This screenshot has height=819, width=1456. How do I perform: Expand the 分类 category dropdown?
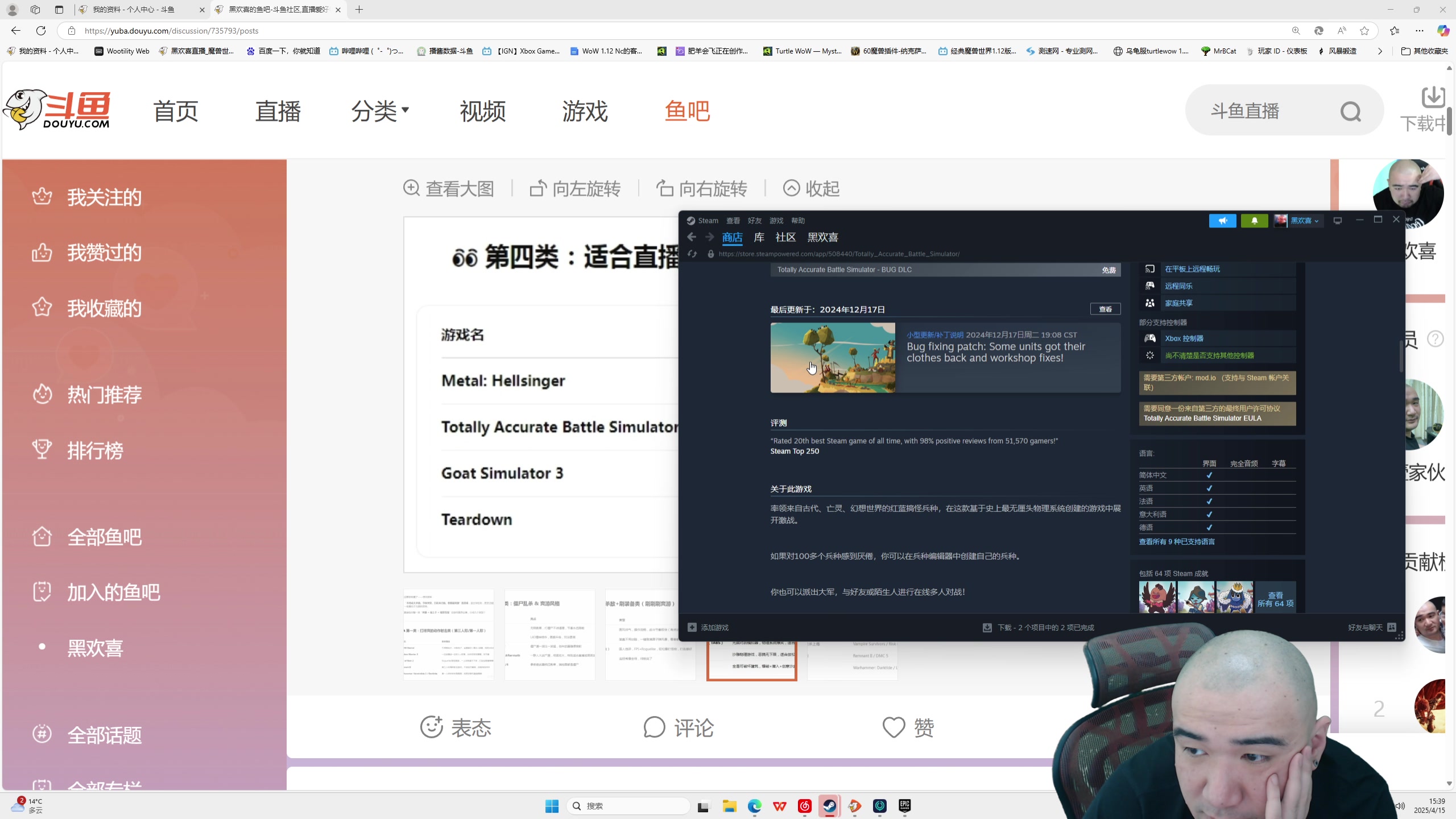(x=380, y=111)
